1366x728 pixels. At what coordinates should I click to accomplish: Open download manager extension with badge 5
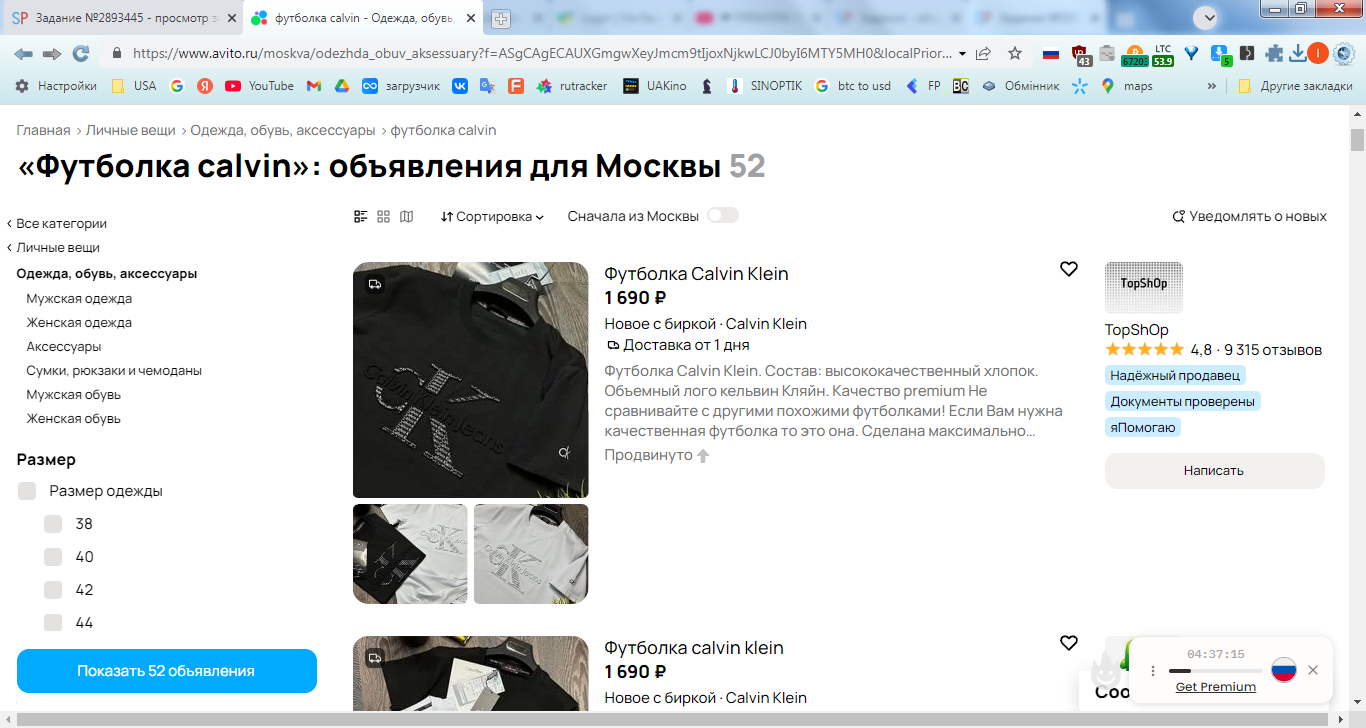click(x=1220, y=54)
